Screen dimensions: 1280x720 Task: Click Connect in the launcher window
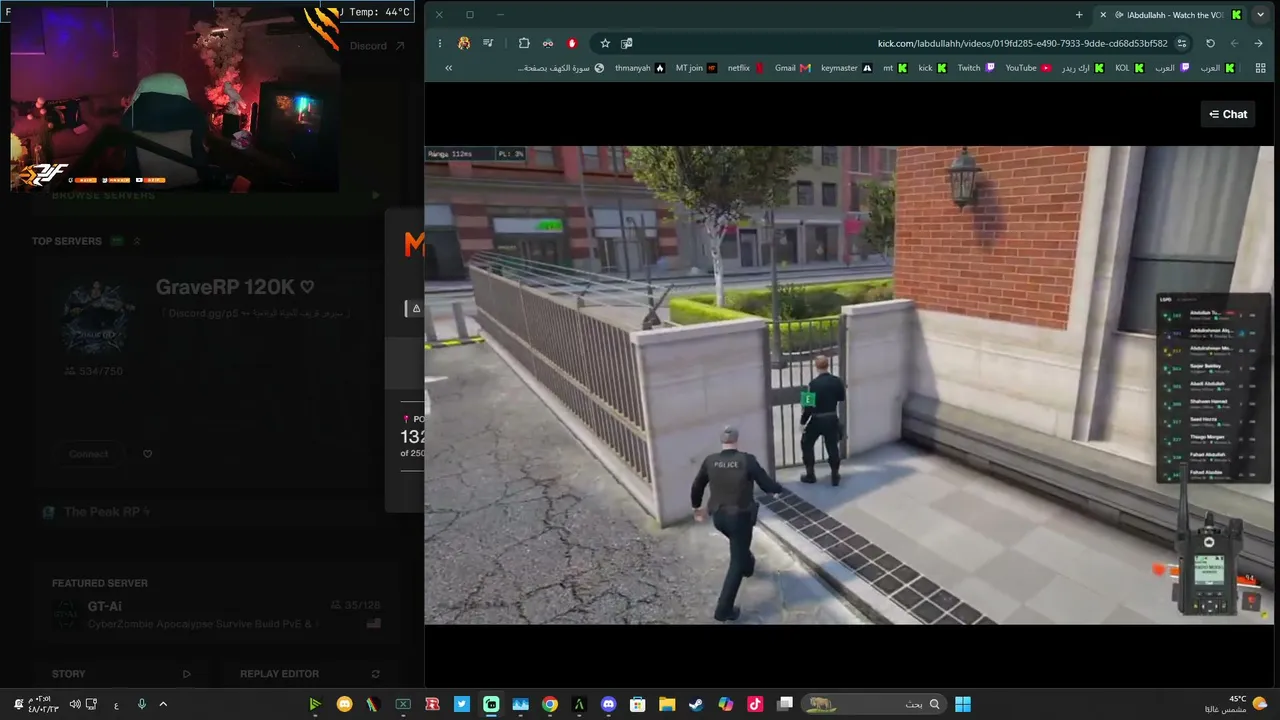click(89, 454)
